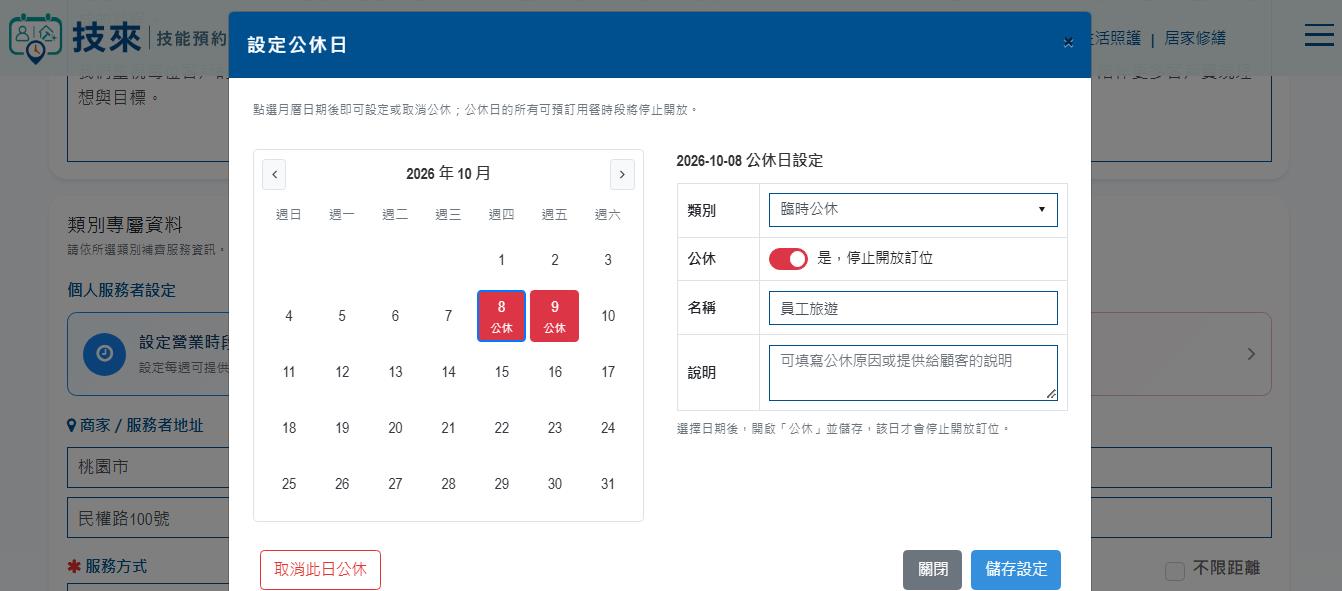Open the hamburger menu in page header

pyautogui.click(x=1319, y=35)
